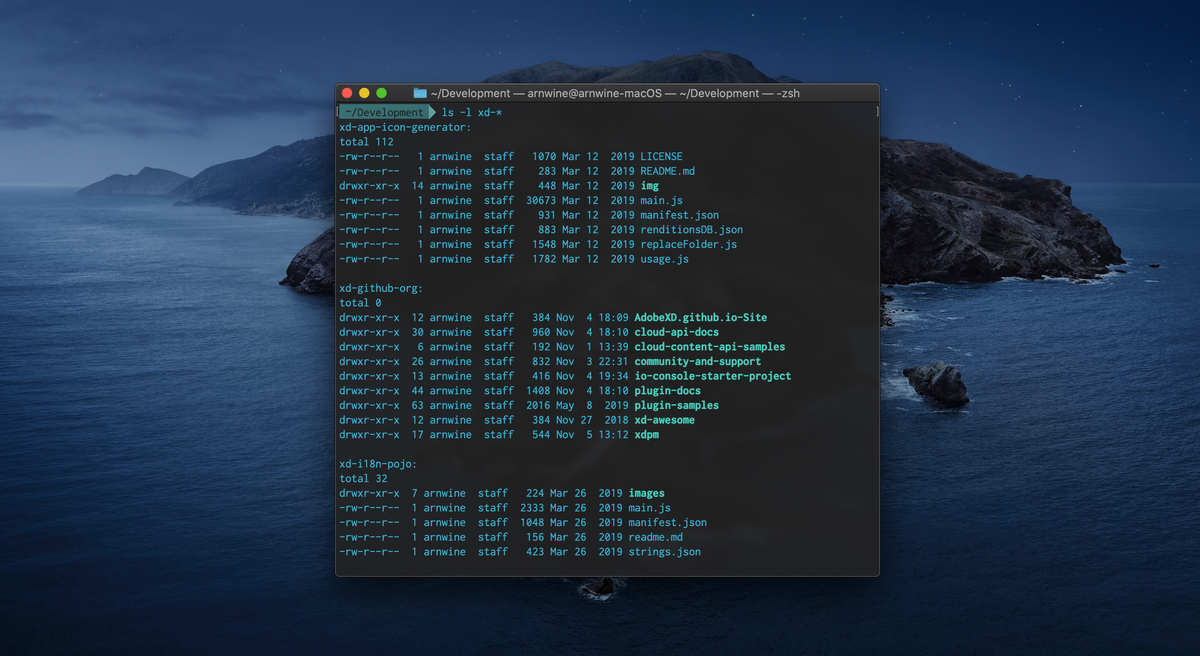Click the strings.json file name

point(664,552)
